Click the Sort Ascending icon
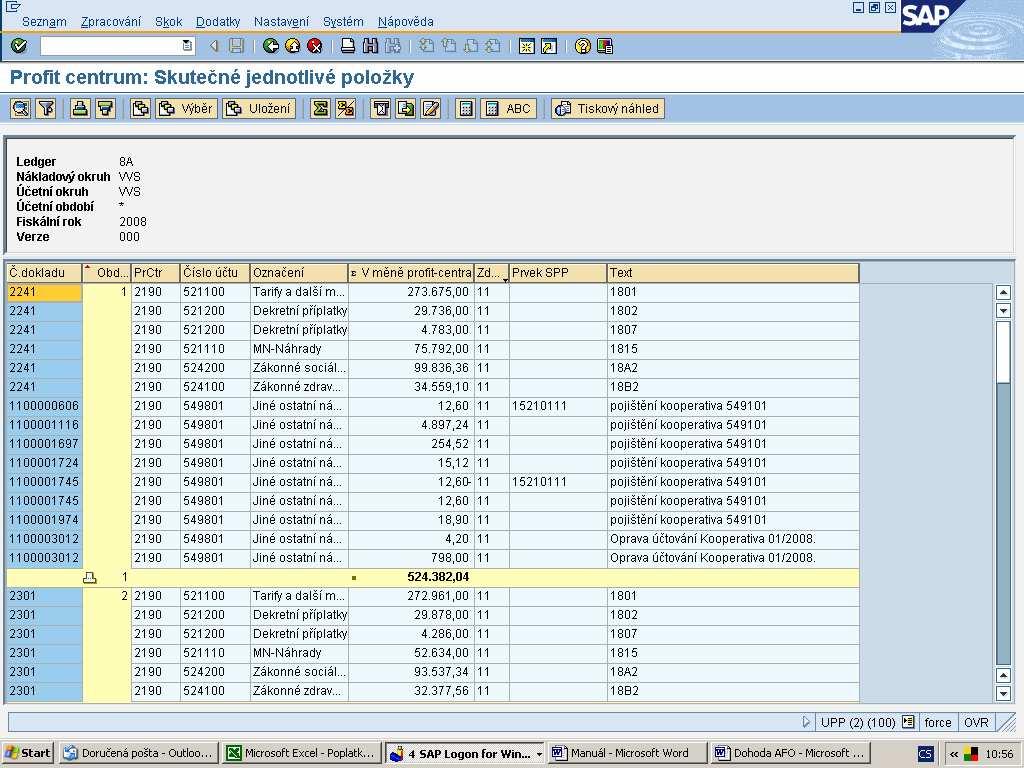The width and height of the screenshot is (1024, 768). 80,108
